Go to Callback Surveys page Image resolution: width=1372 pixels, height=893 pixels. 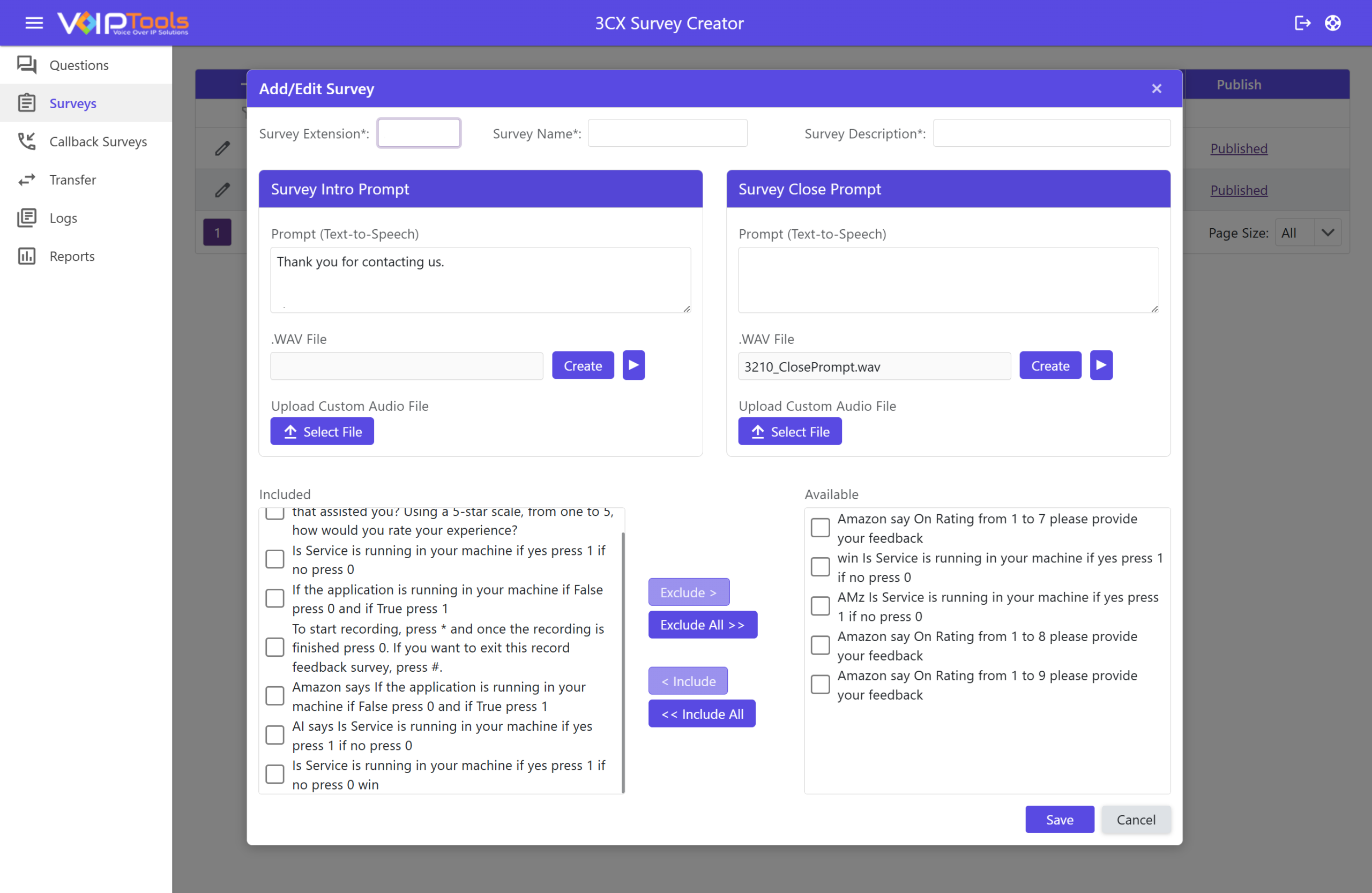tap(86, 142)
